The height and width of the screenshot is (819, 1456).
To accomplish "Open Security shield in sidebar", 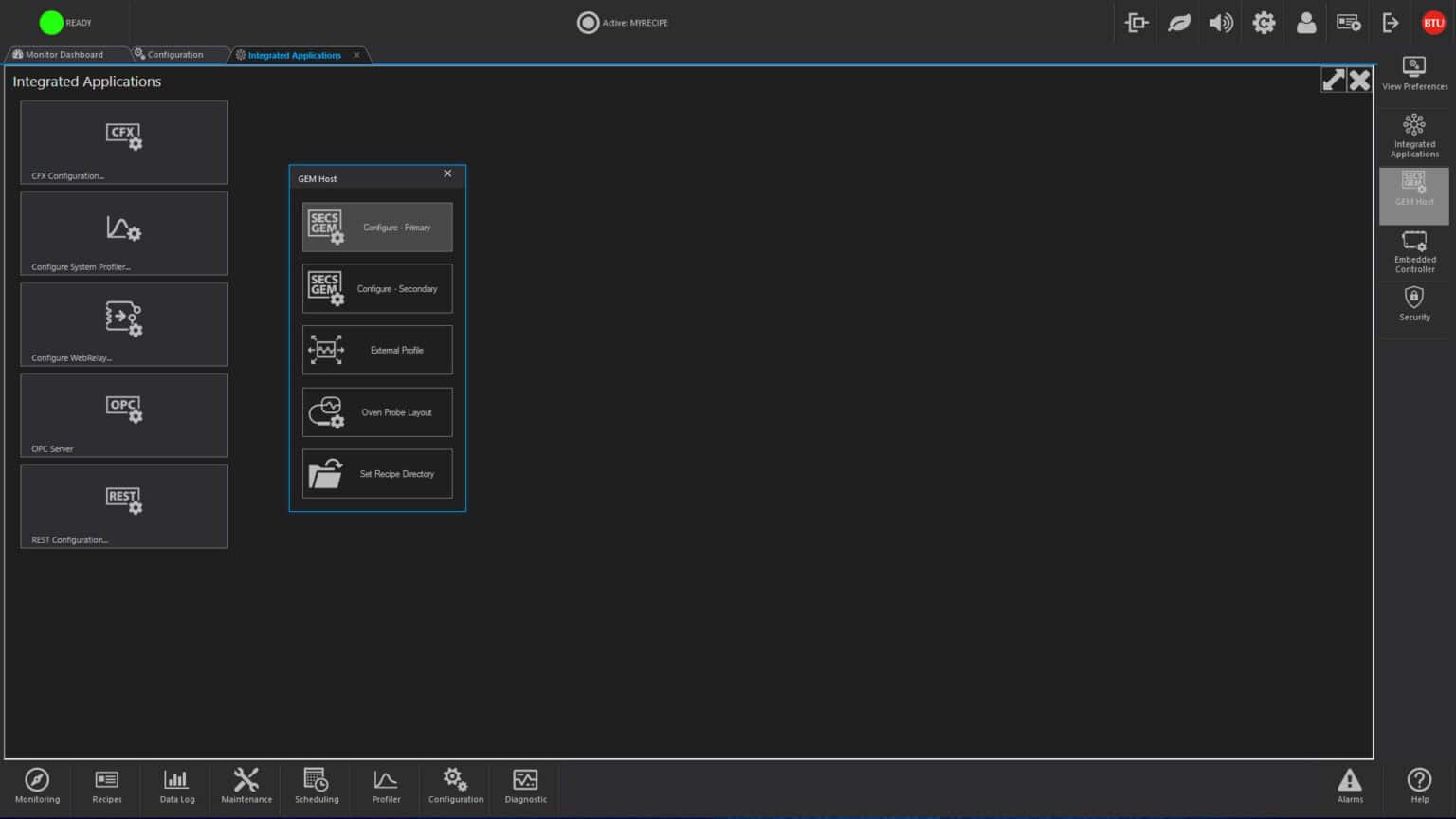I will [x=1414, y=304].
